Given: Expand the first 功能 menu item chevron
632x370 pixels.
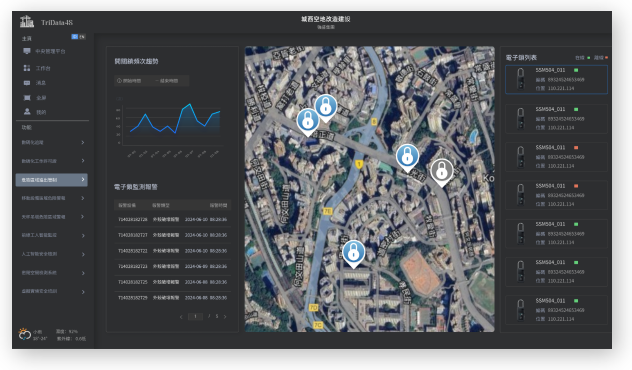Looking at the screenshot, I should pos(83,142).
